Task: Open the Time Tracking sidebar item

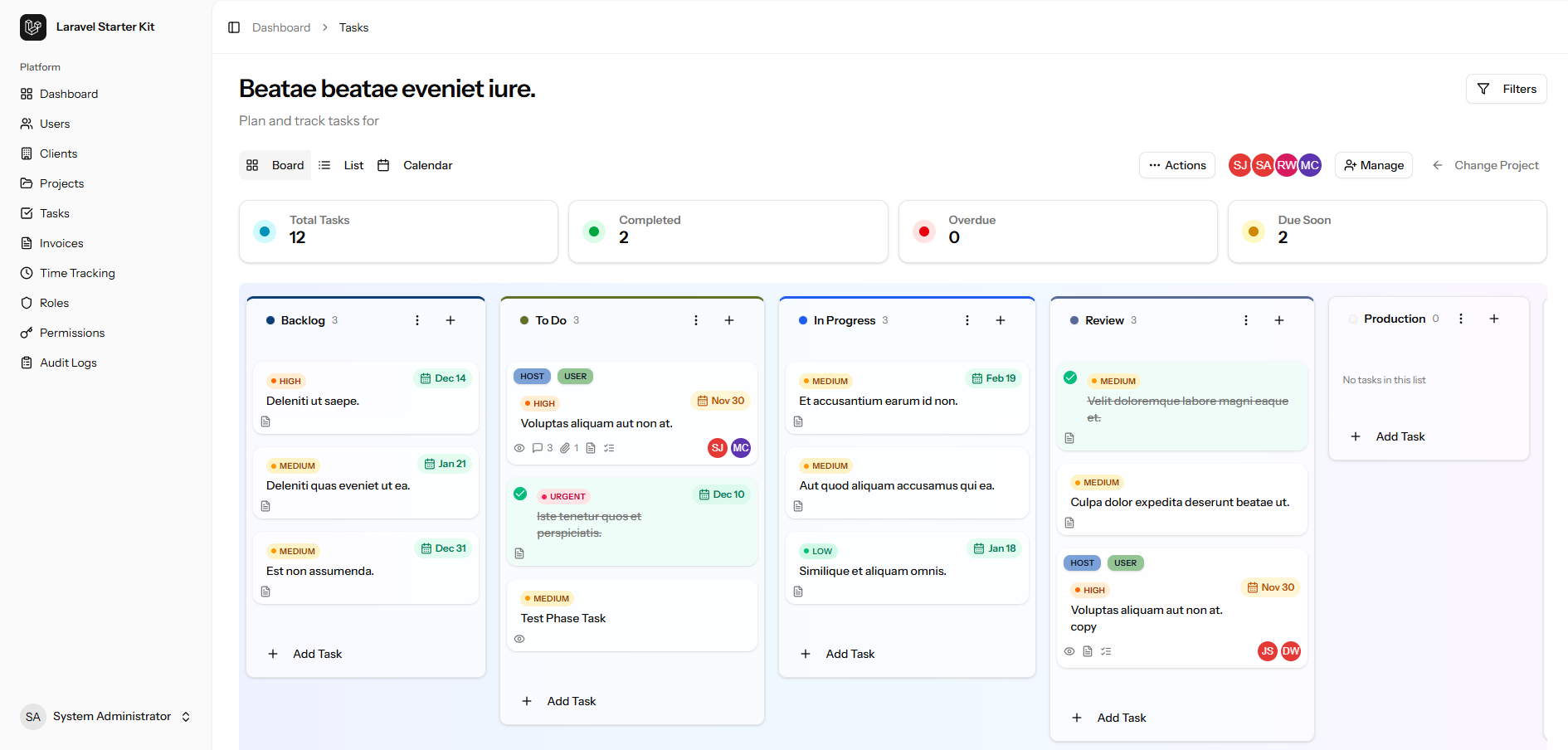Action: tap(77, 273)
